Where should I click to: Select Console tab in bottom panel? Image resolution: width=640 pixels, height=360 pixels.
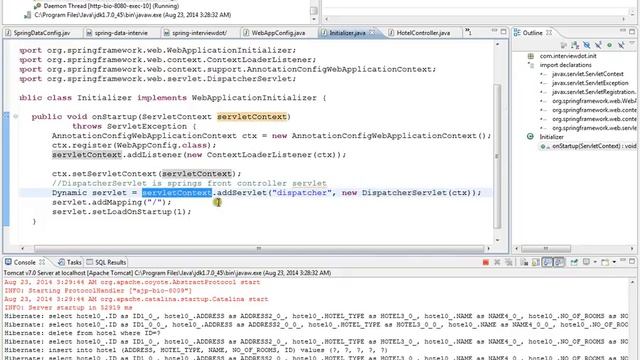(24, 262)
